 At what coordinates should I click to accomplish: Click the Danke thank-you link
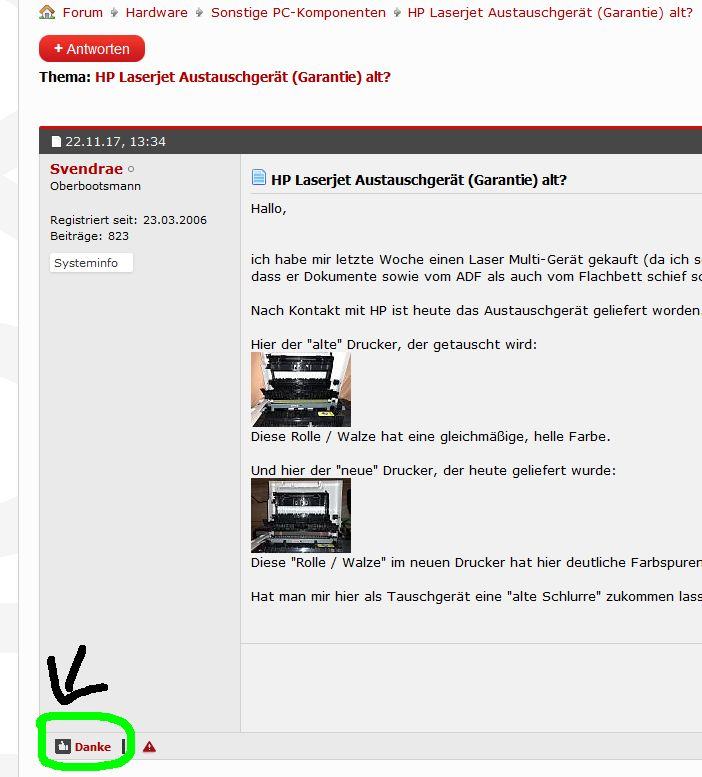point(93,747)
